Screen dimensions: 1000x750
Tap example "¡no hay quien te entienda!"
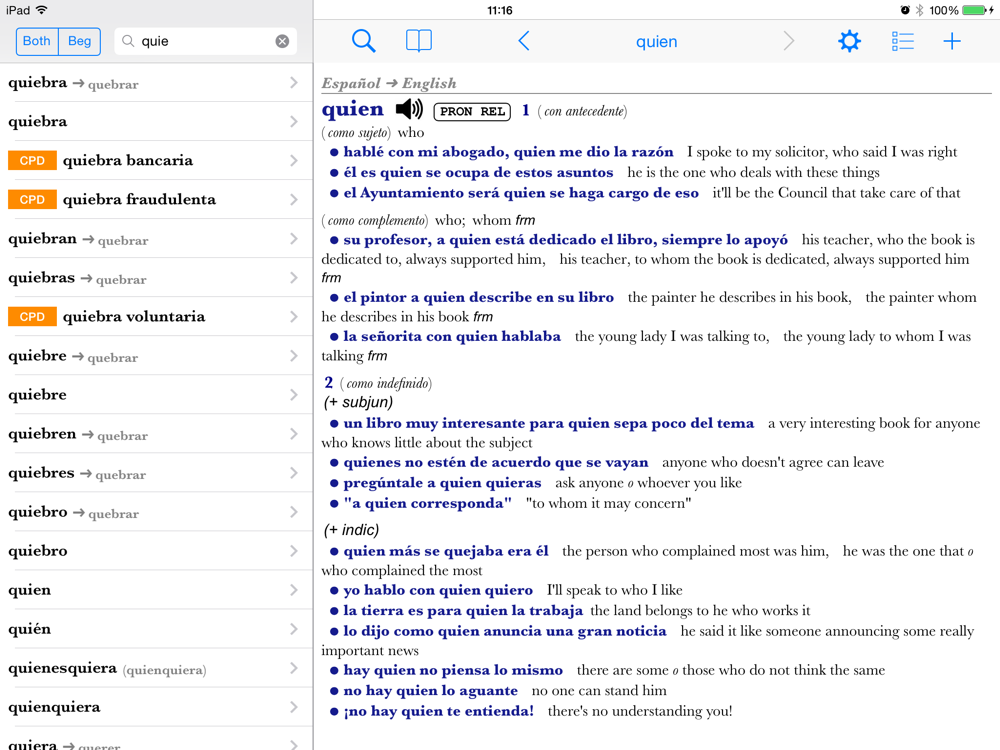pyautogui.click(x=438, y=711)
